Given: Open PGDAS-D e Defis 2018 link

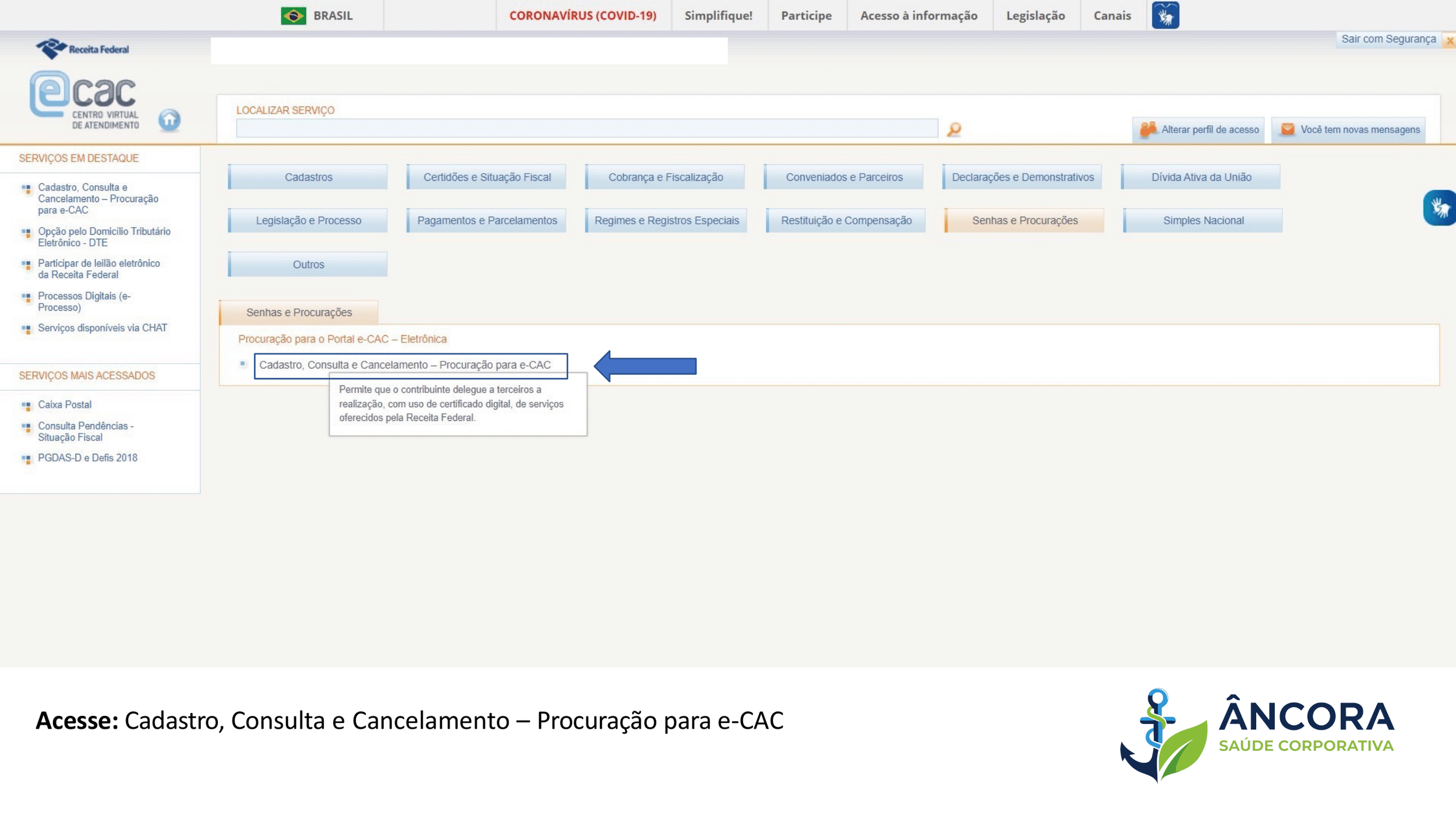Looking at the screenshot, I should [87, 458].
